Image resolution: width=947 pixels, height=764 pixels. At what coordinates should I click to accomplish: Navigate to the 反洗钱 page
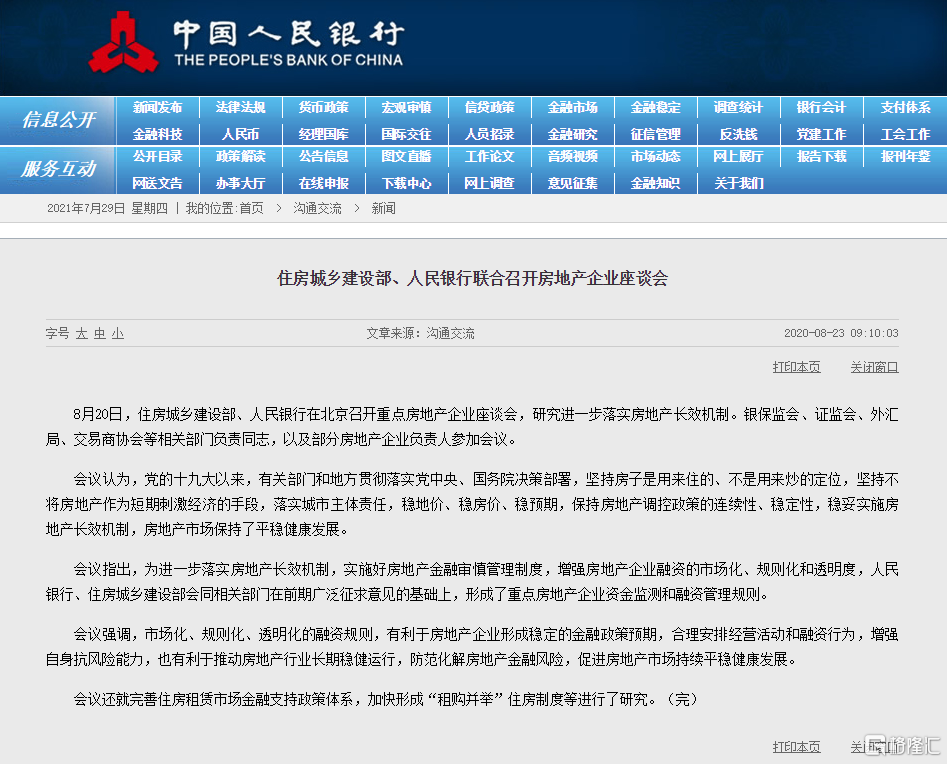point(738,134)
